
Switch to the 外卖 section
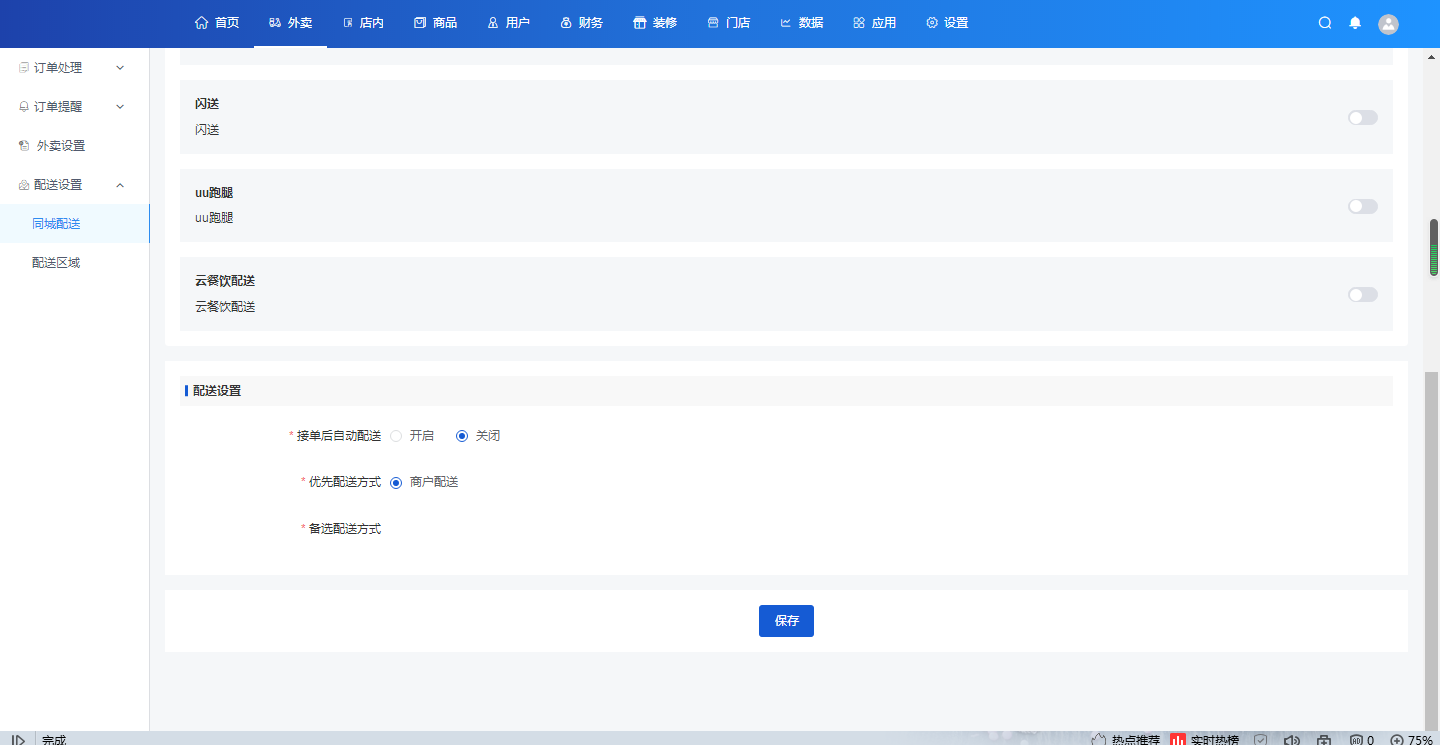290,23
